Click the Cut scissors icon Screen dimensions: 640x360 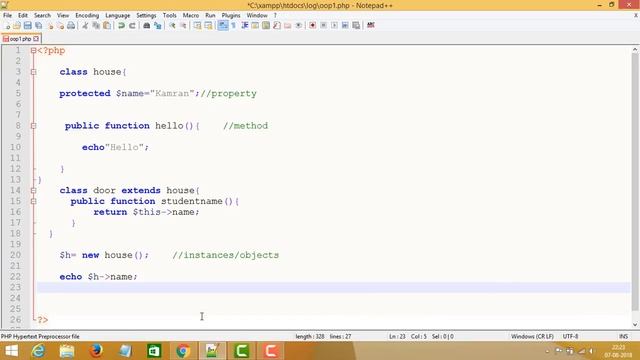(85, 26)
